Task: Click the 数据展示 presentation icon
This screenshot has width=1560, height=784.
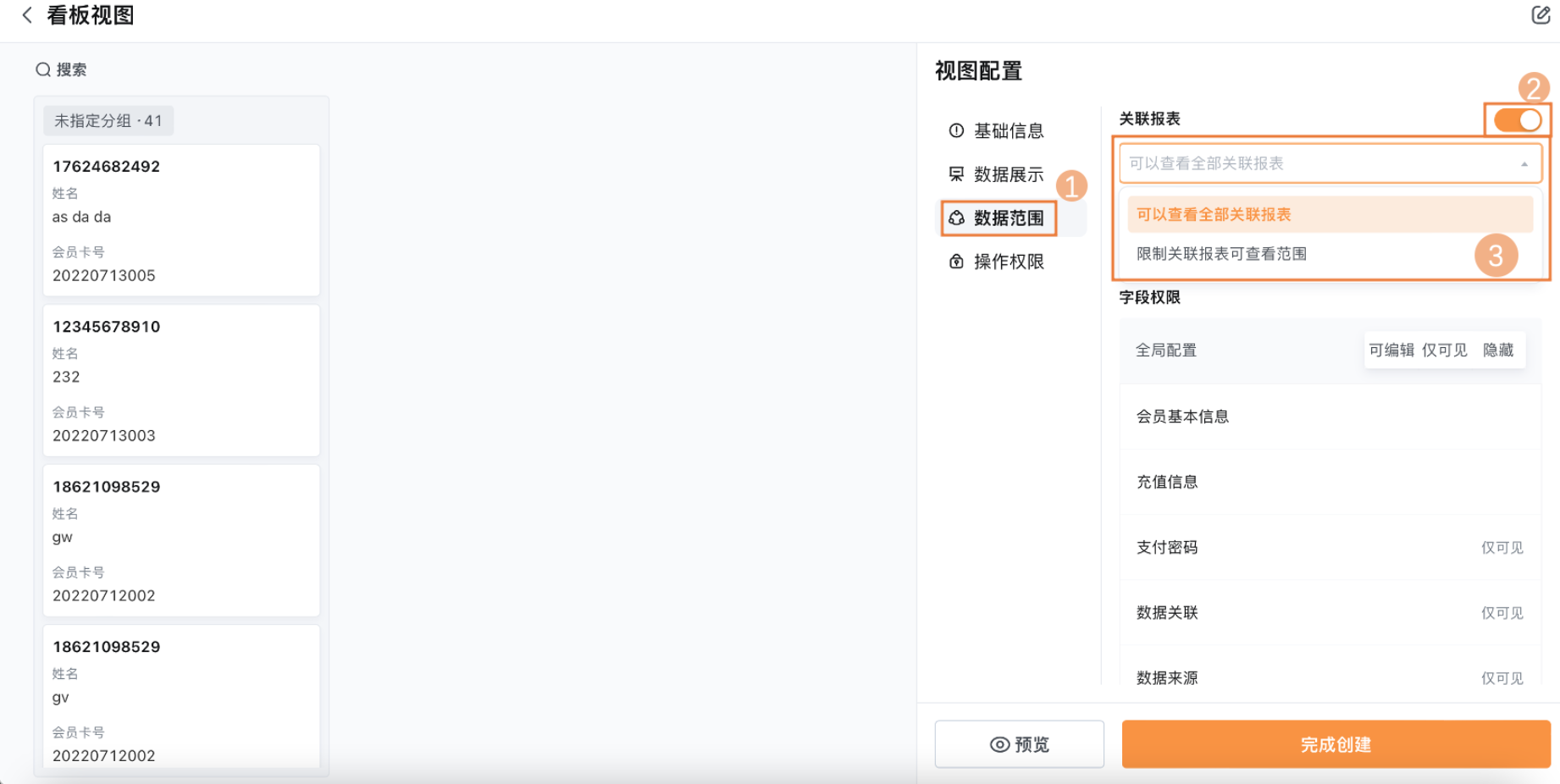Action: [956, 174]
